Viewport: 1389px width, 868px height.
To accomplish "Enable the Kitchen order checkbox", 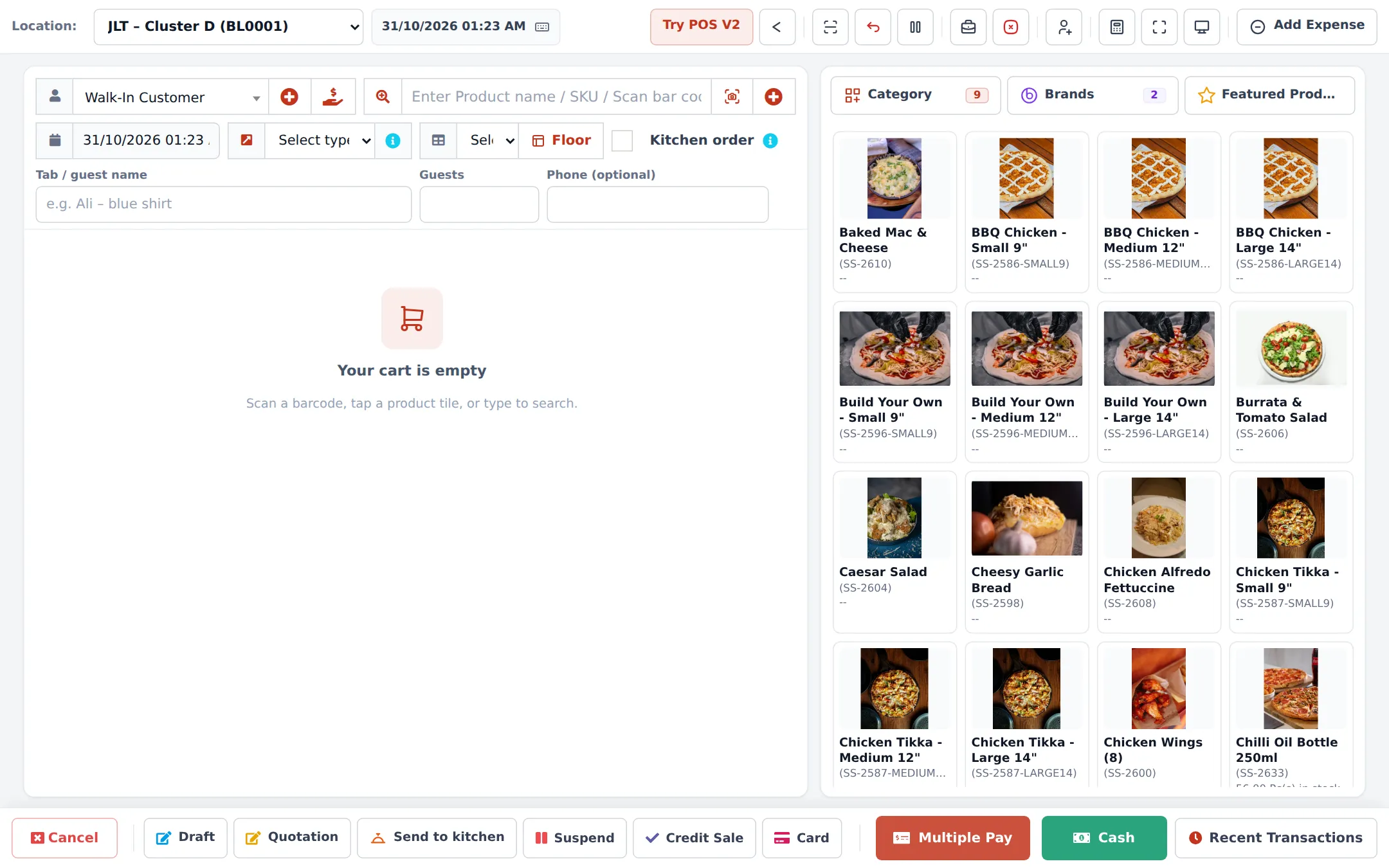I will [622, 141].
